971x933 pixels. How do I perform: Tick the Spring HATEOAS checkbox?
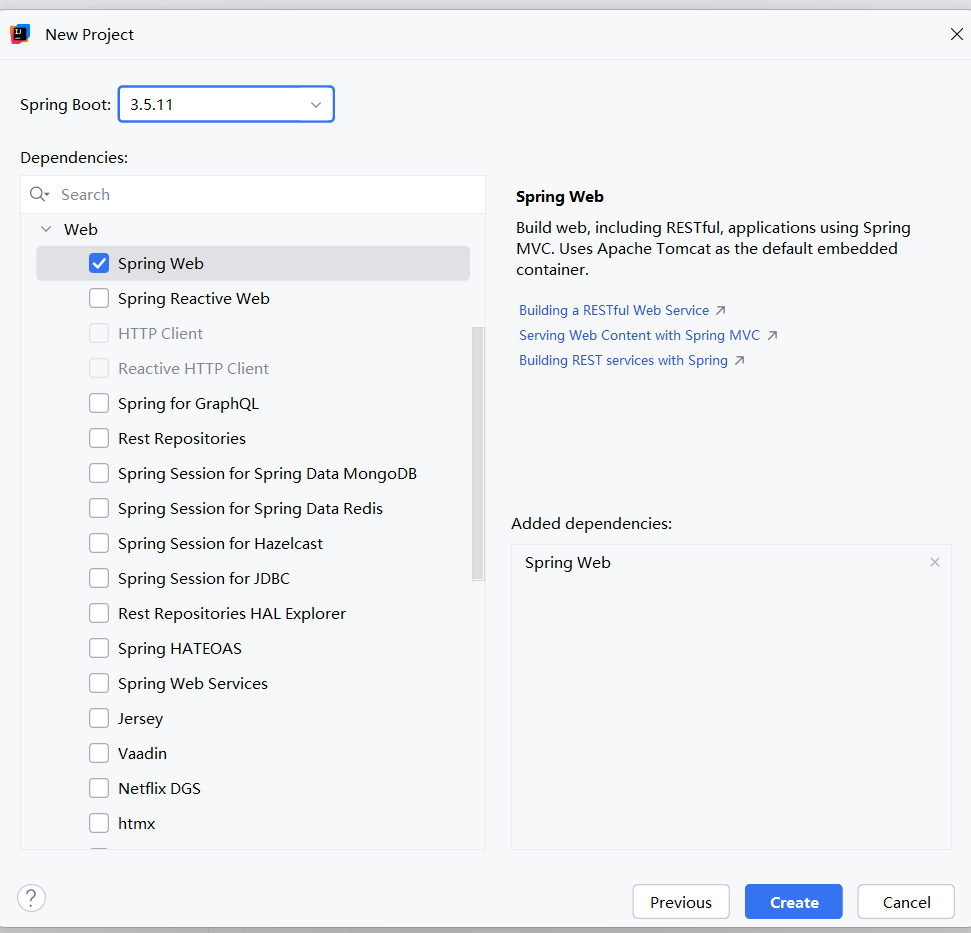pyautogui.click(x=99, y=648)
